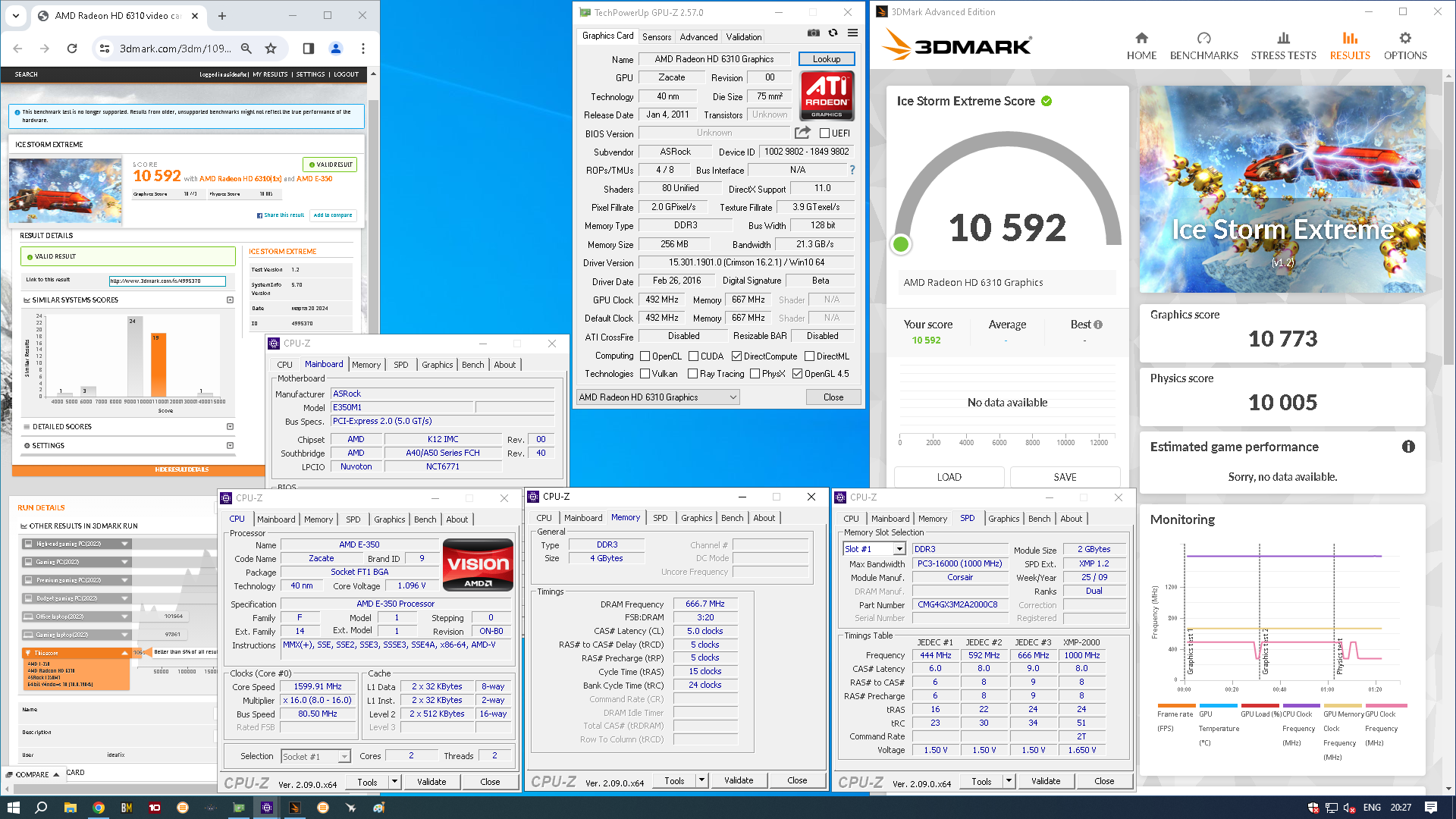
Task: Click the Close button in GPU-Z
Action: tap(833, 397)
